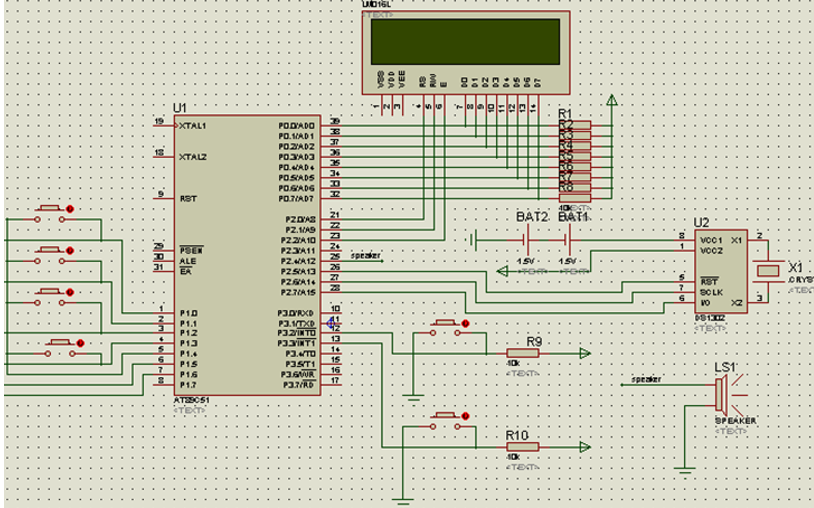Click the SCLK pin label on U2
The image size is (814, 508).
711,292
